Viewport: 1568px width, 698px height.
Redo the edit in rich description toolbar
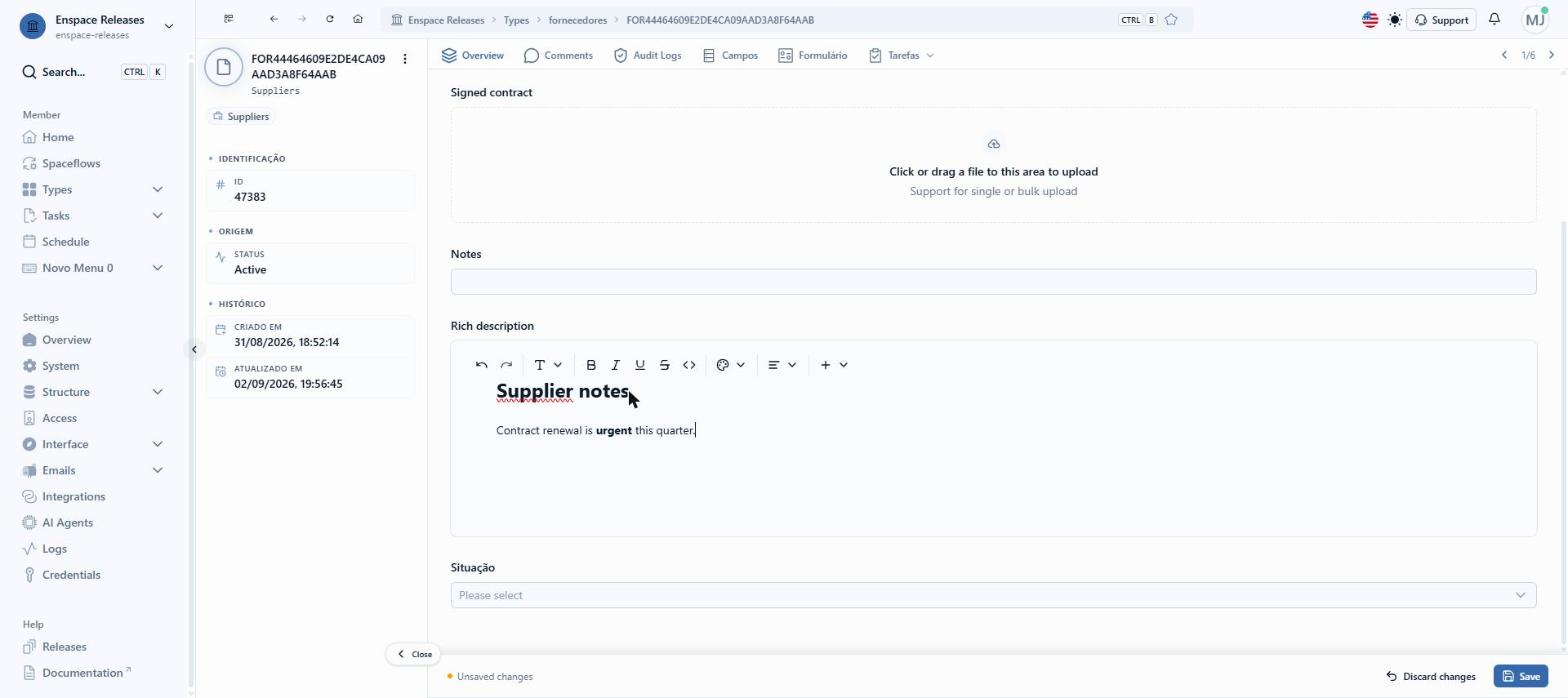[x=506, y=365]
